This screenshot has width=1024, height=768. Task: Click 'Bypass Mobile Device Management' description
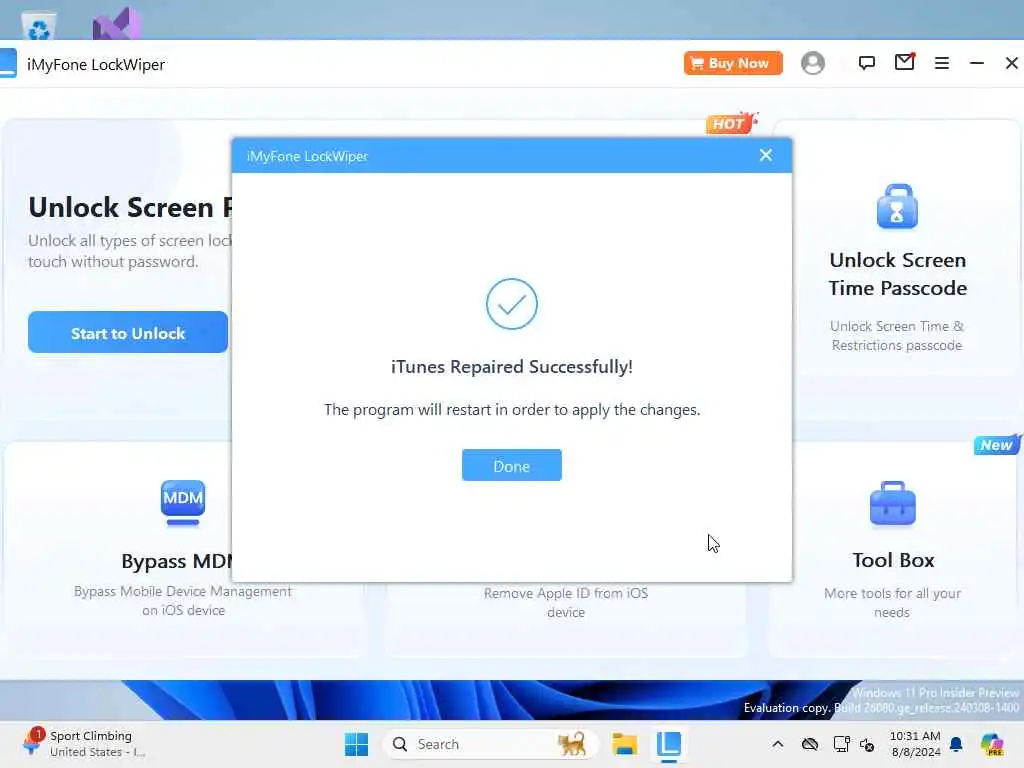(183, 600)
